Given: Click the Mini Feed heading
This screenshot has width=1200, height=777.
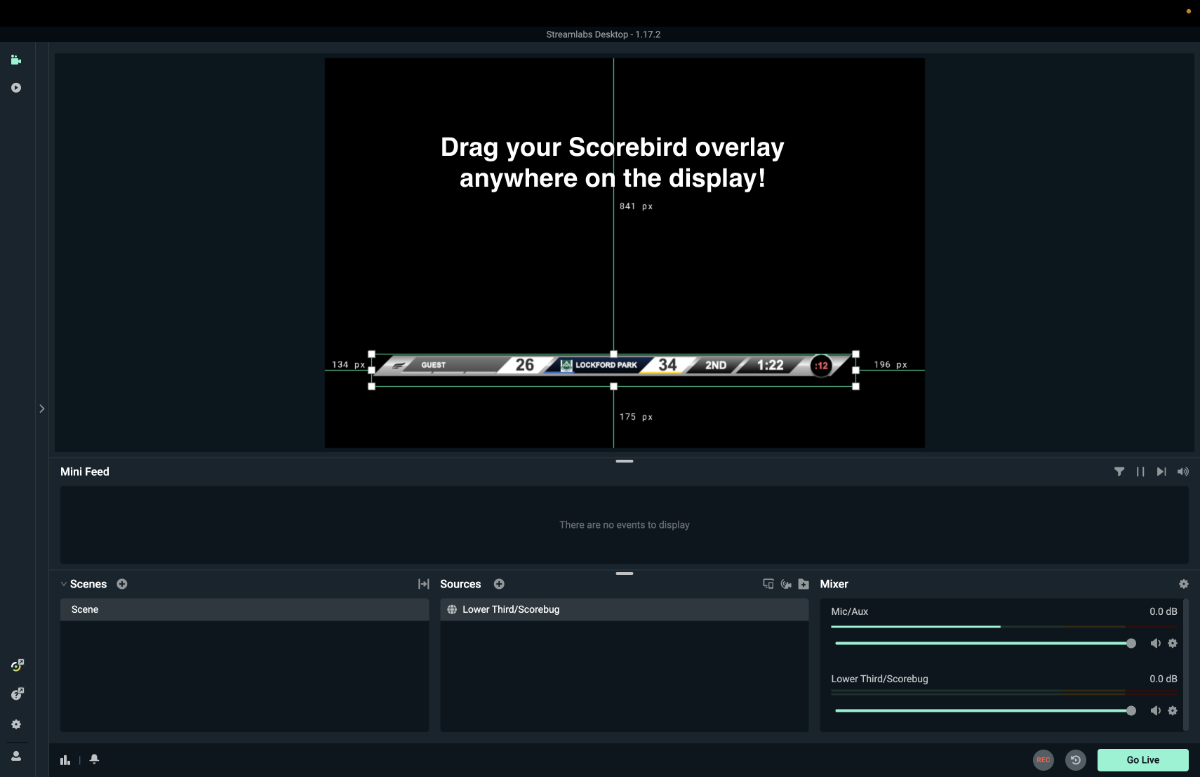Looking at the screenshot, I should click(85, 472).
